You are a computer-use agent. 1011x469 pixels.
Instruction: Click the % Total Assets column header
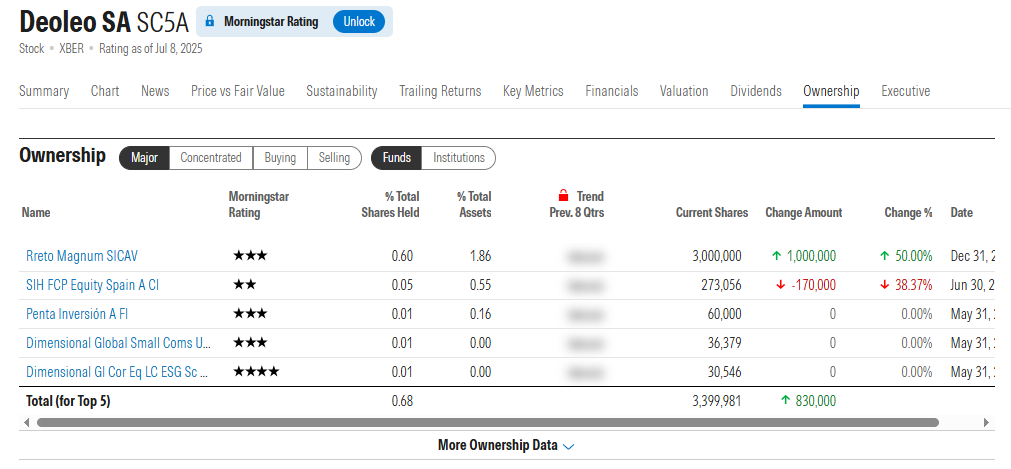coord(474,205)
